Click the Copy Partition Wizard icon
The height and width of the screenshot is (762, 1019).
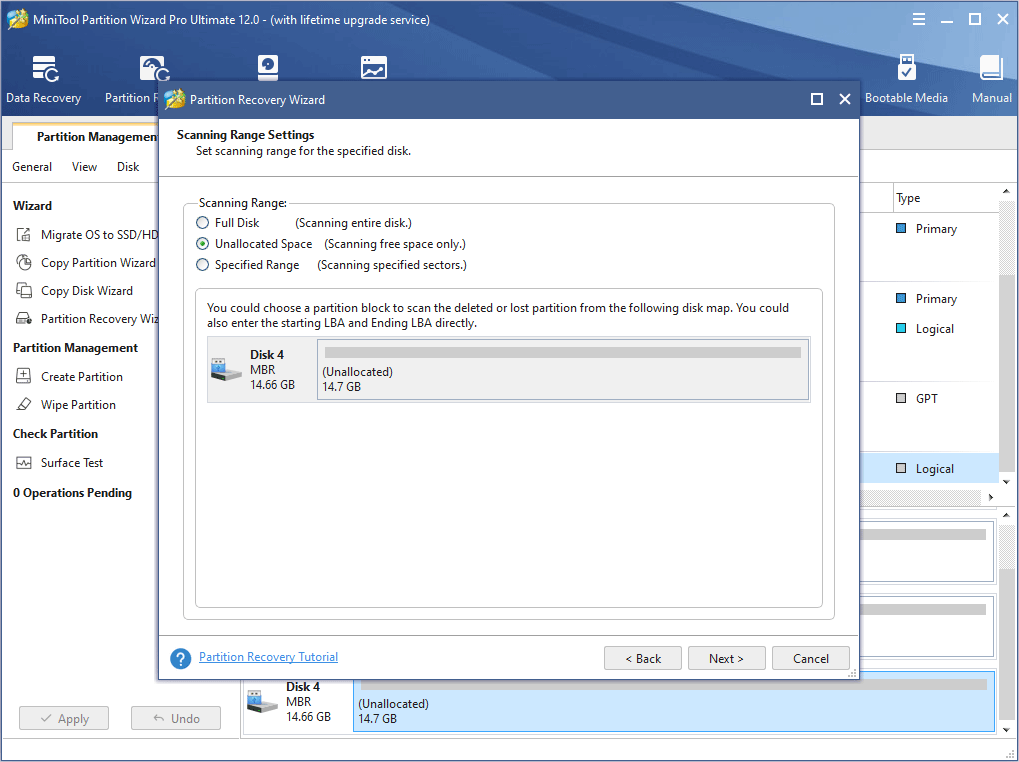[23, 262]
